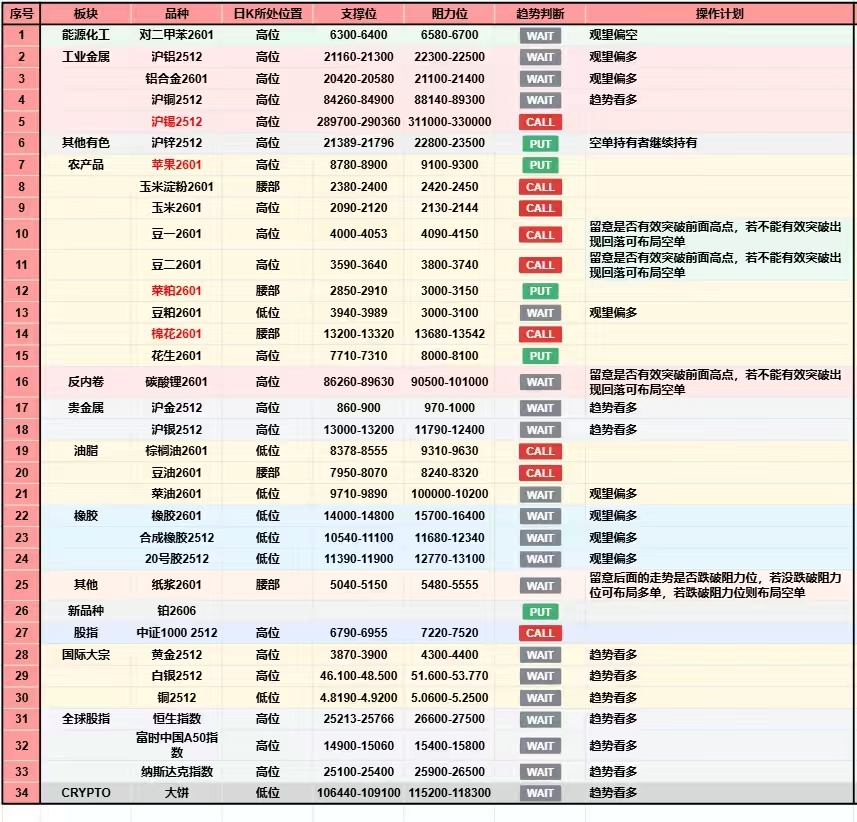Click CALL badge for 玉米淀粉2601

tap(540, 187)
